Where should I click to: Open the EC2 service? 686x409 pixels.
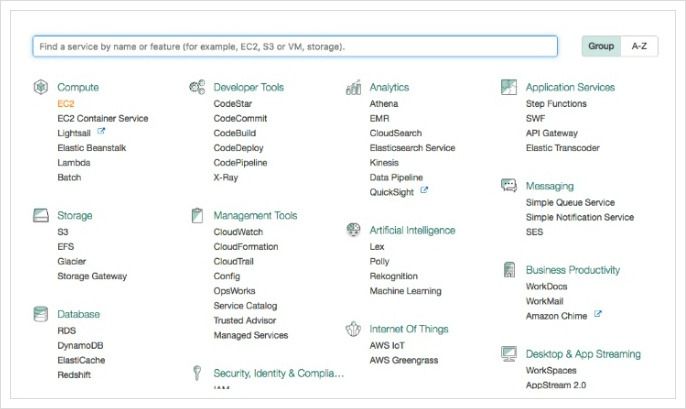coord(66,104)
